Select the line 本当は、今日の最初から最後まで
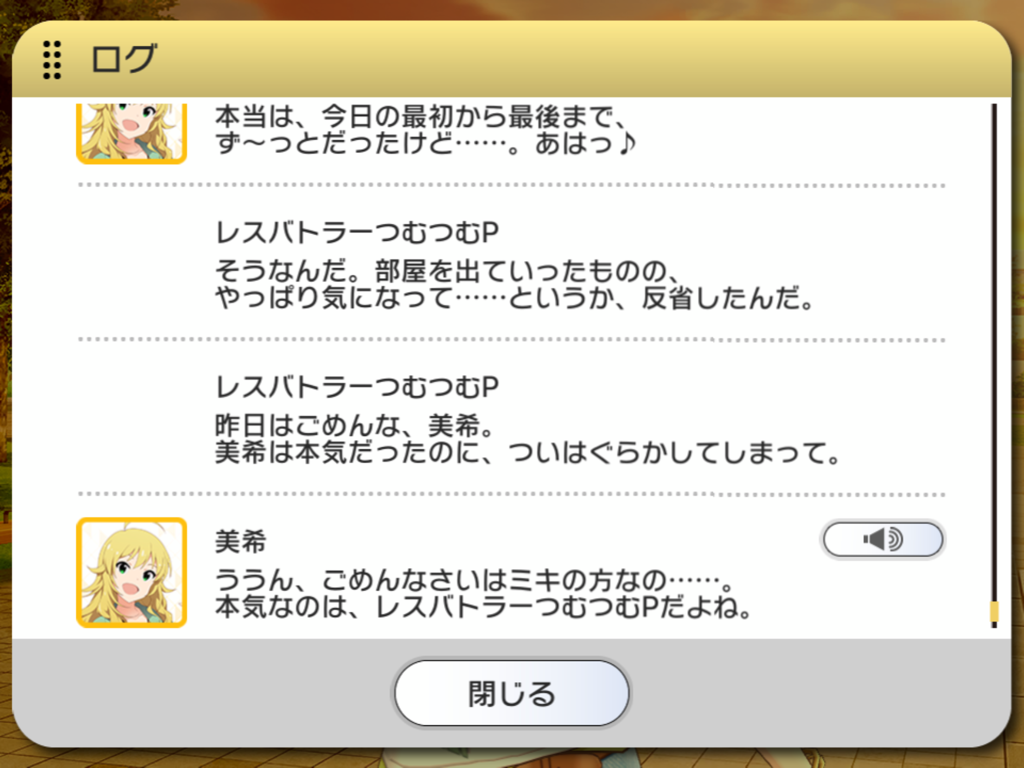The height and width of the screenshot is (768, 1024). (x=423, y=117)
